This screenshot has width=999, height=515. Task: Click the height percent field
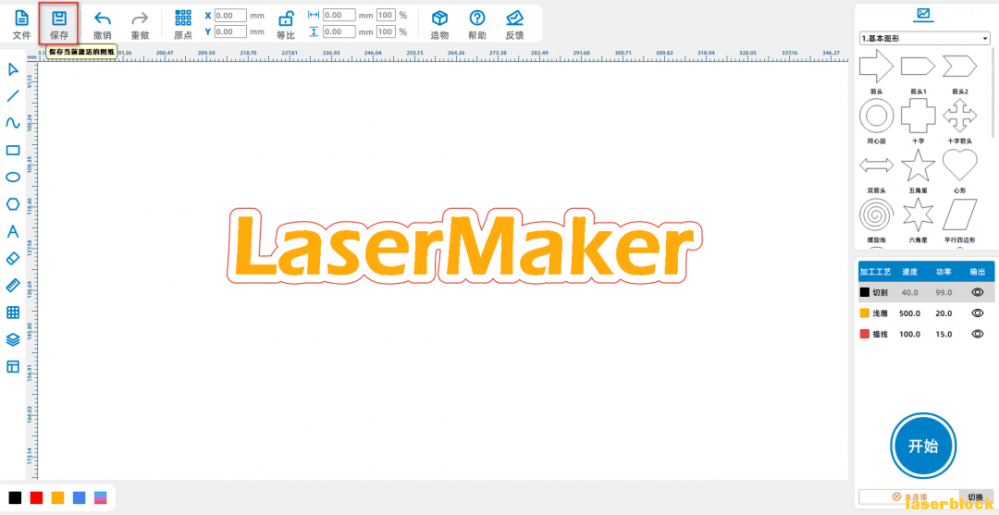[x=386, y=31]
